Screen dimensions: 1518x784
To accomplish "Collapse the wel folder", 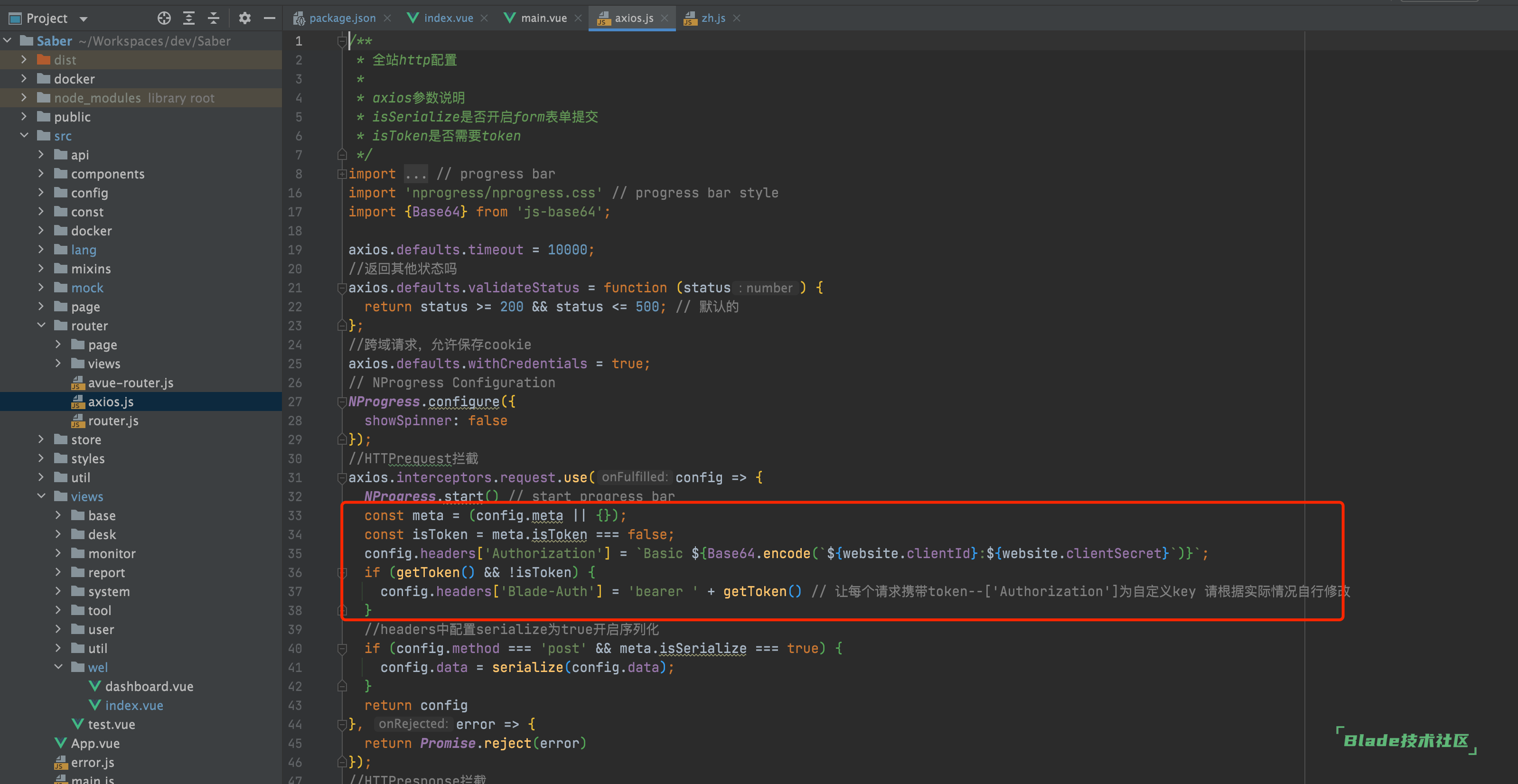I will [x=58, y=667].
